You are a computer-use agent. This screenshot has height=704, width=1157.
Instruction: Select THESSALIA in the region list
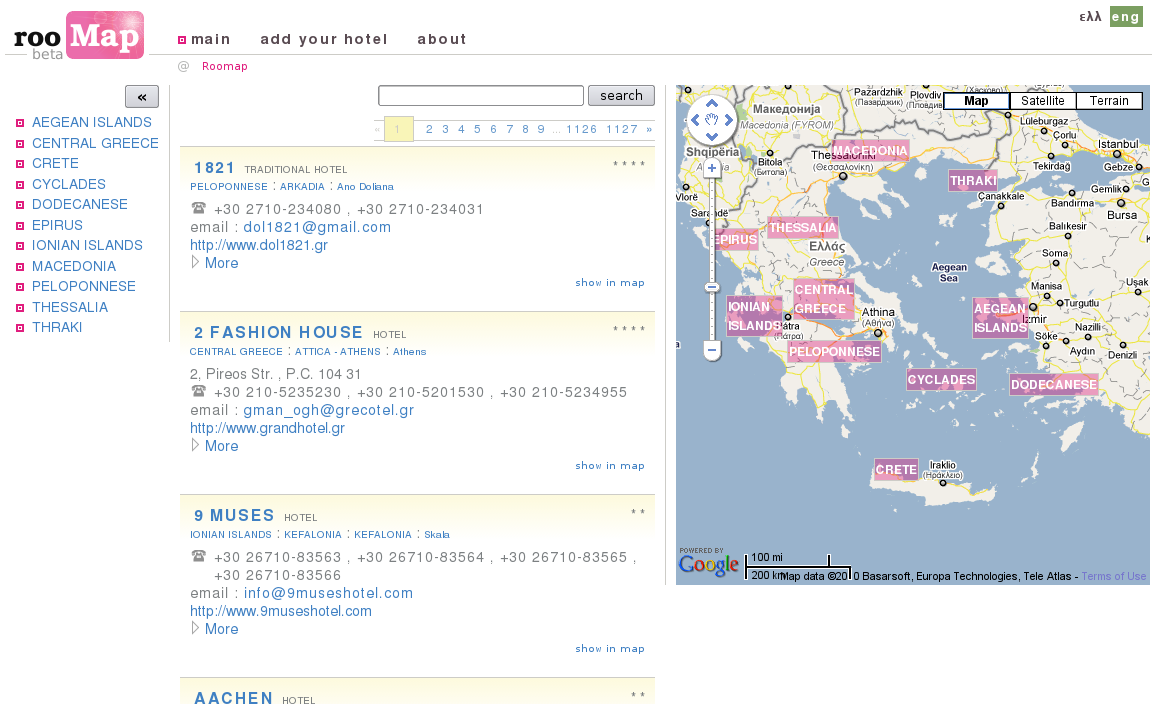point(70,307)
